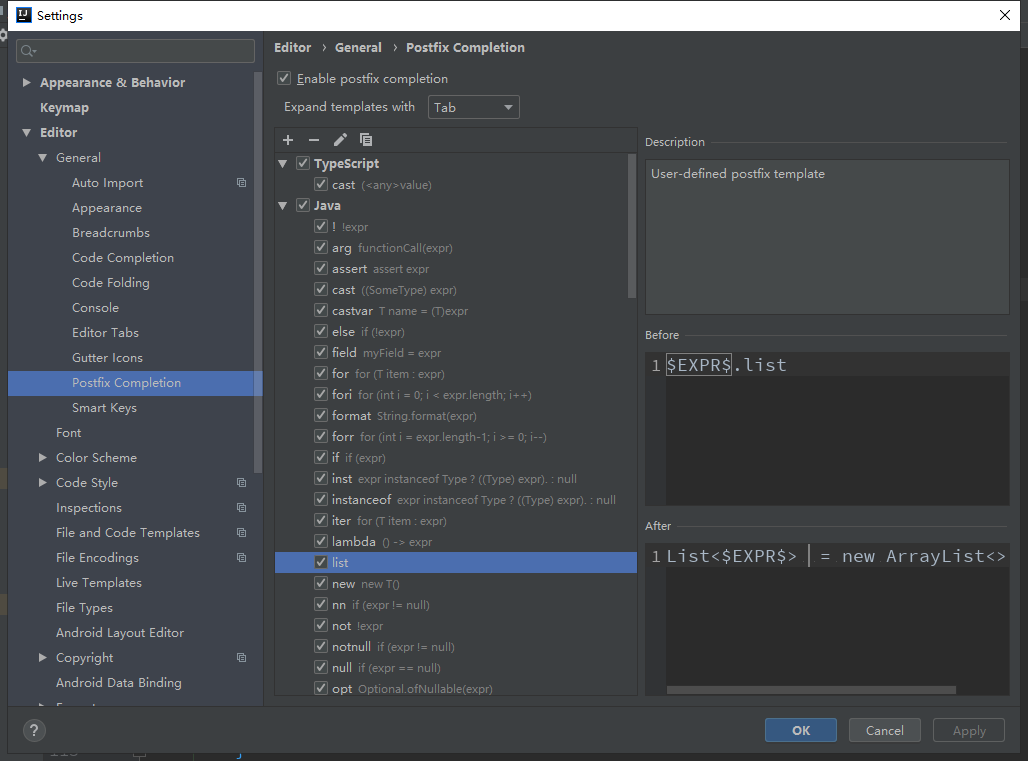This screenshot has width=1028, height=761.
Task: Collapse the TypeScript template group
Action: point(283,163)
